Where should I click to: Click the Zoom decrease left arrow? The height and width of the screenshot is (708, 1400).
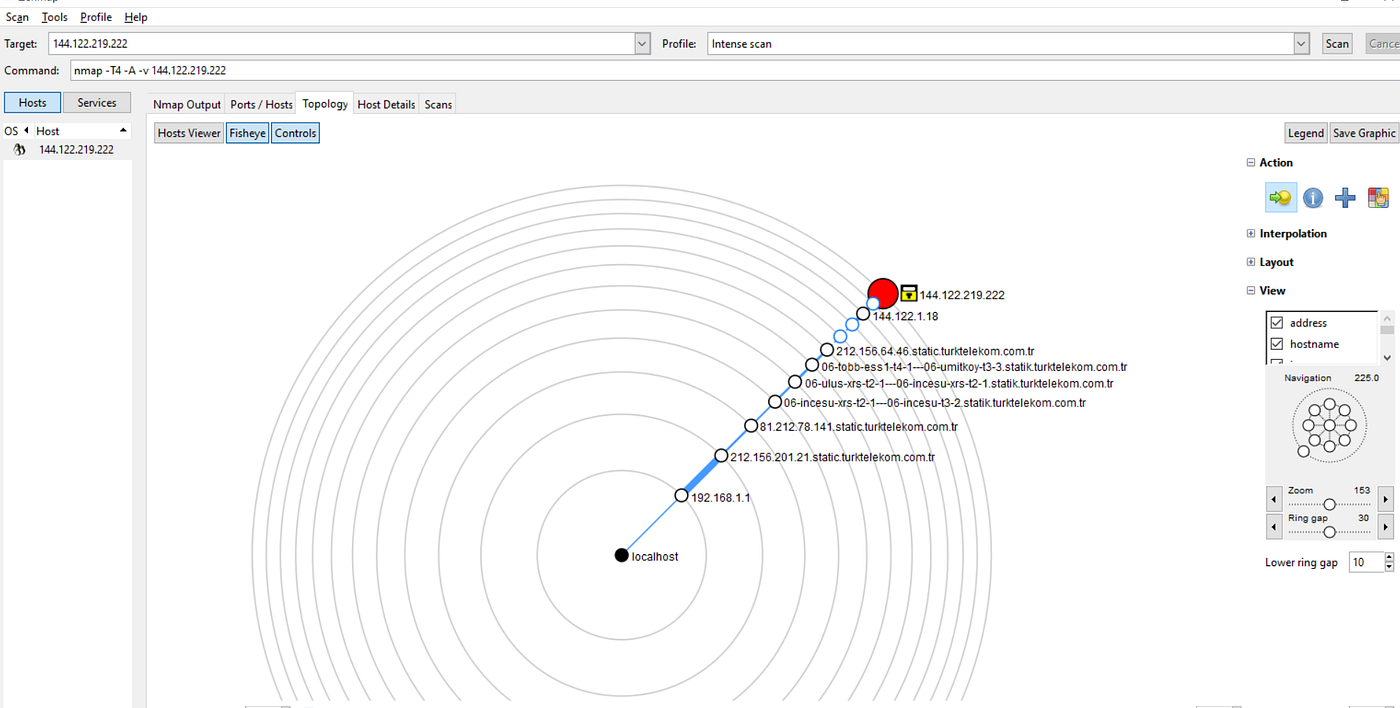[1274, 498]
